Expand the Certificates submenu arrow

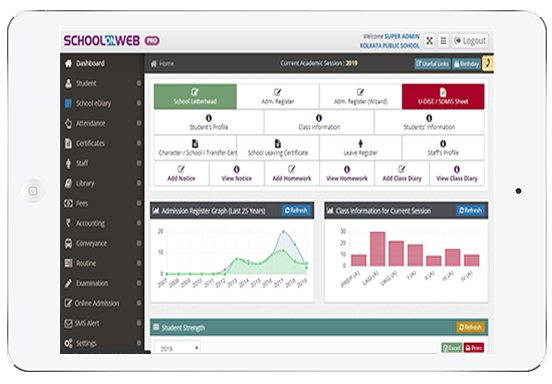click(139, 143)
